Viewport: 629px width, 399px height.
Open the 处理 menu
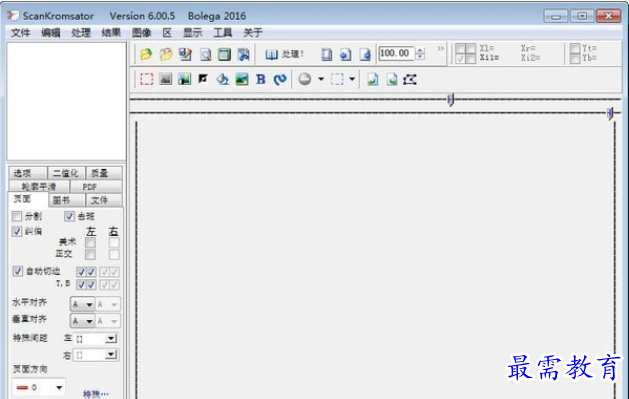coord(81,32)
